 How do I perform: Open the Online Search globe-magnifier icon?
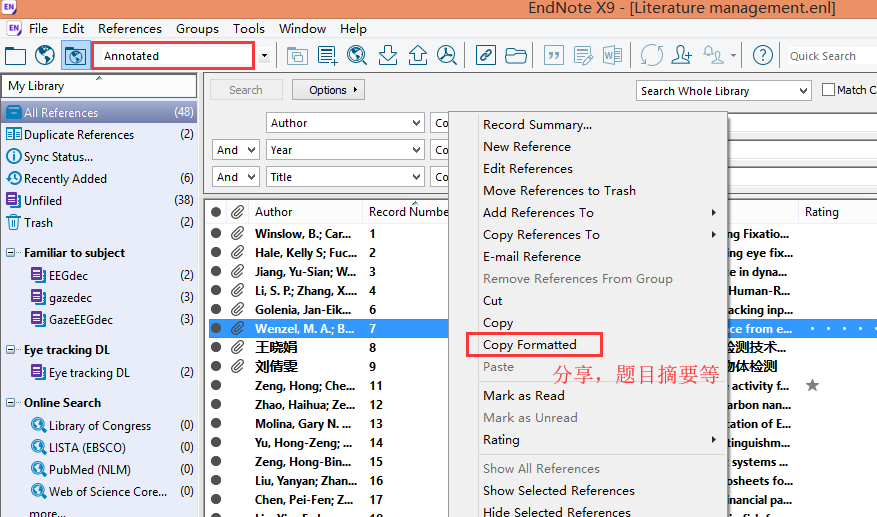(357, 55)
